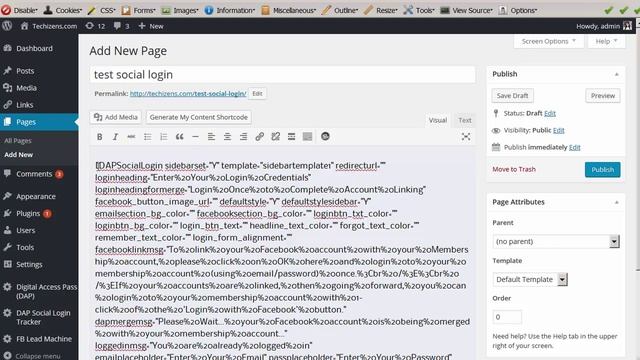Click Generate My Content Shortcode button
The image size is (640, 360).
pyautogui.click(x=199, y=117)
